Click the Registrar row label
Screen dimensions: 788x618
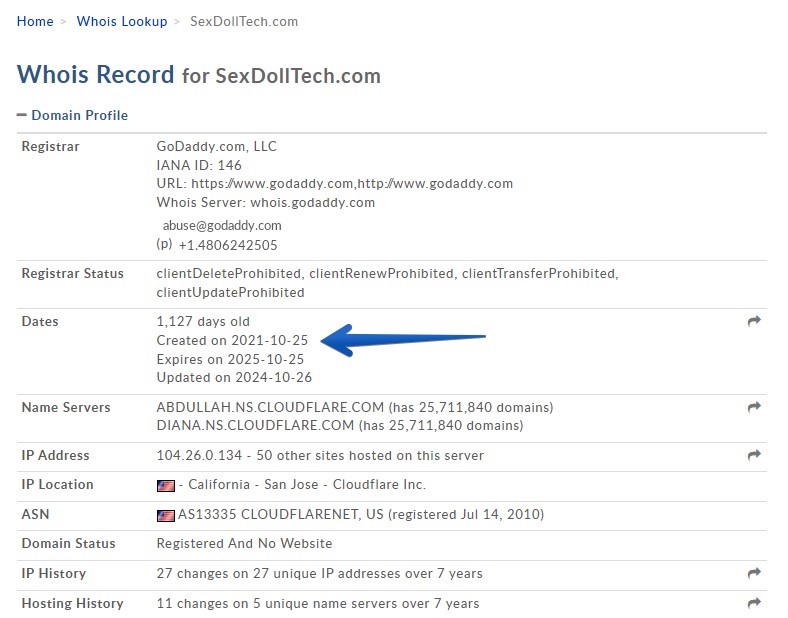(x=50, y=146)
